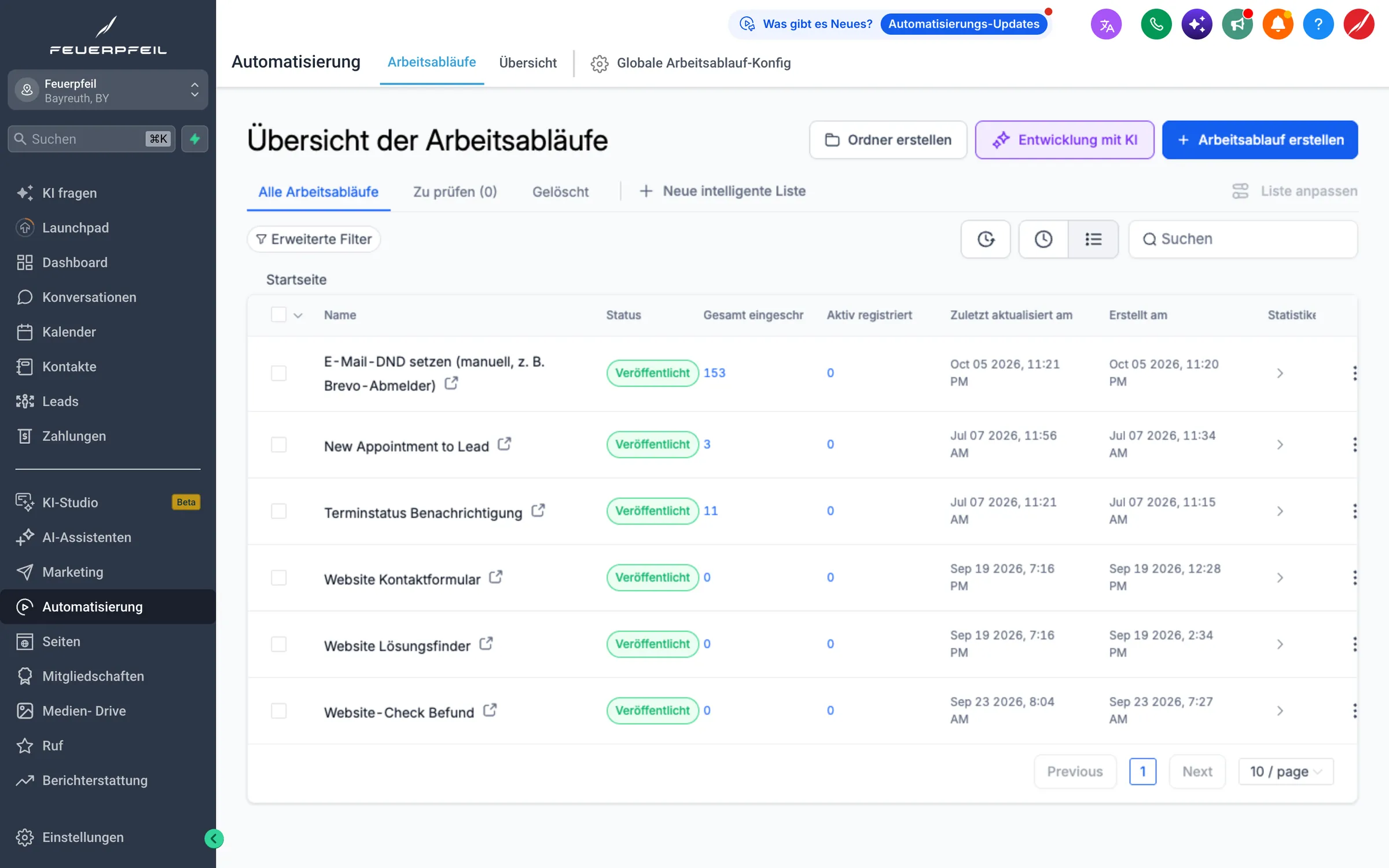1389x868 pixels.
Task: Tick the select-all checkbox in table header
Action: (278, 314)
